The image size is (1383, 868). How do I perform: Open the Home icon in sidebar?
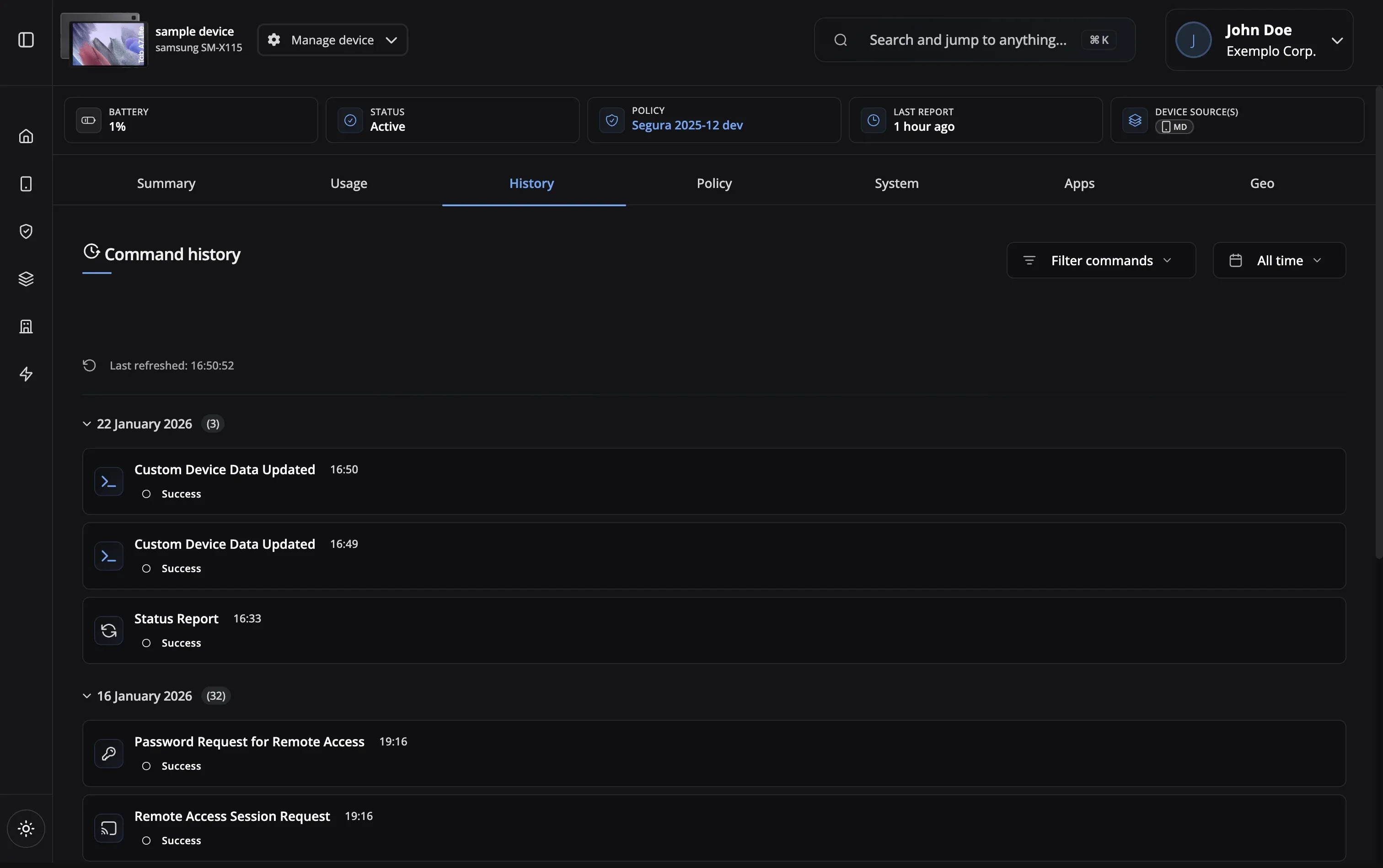pyautogui.click(x=26, y=136)
